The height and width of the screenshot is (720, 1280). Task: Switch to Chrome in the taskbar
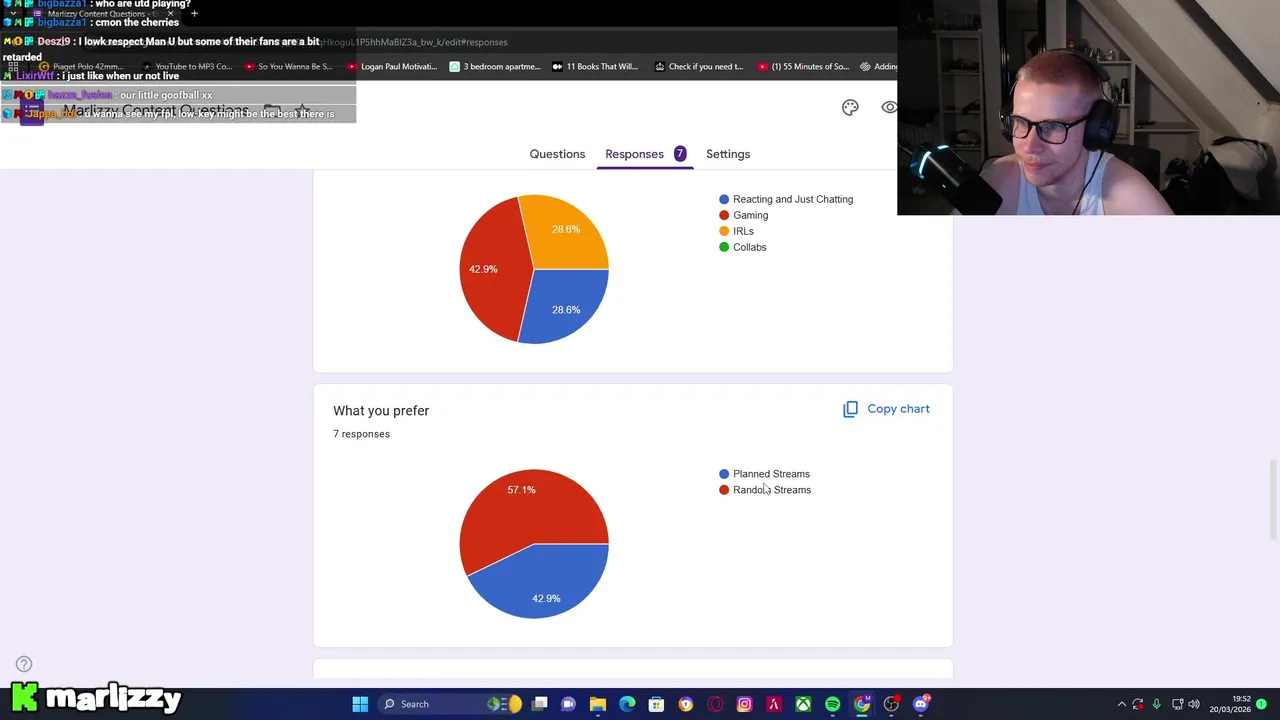[862, 704]
